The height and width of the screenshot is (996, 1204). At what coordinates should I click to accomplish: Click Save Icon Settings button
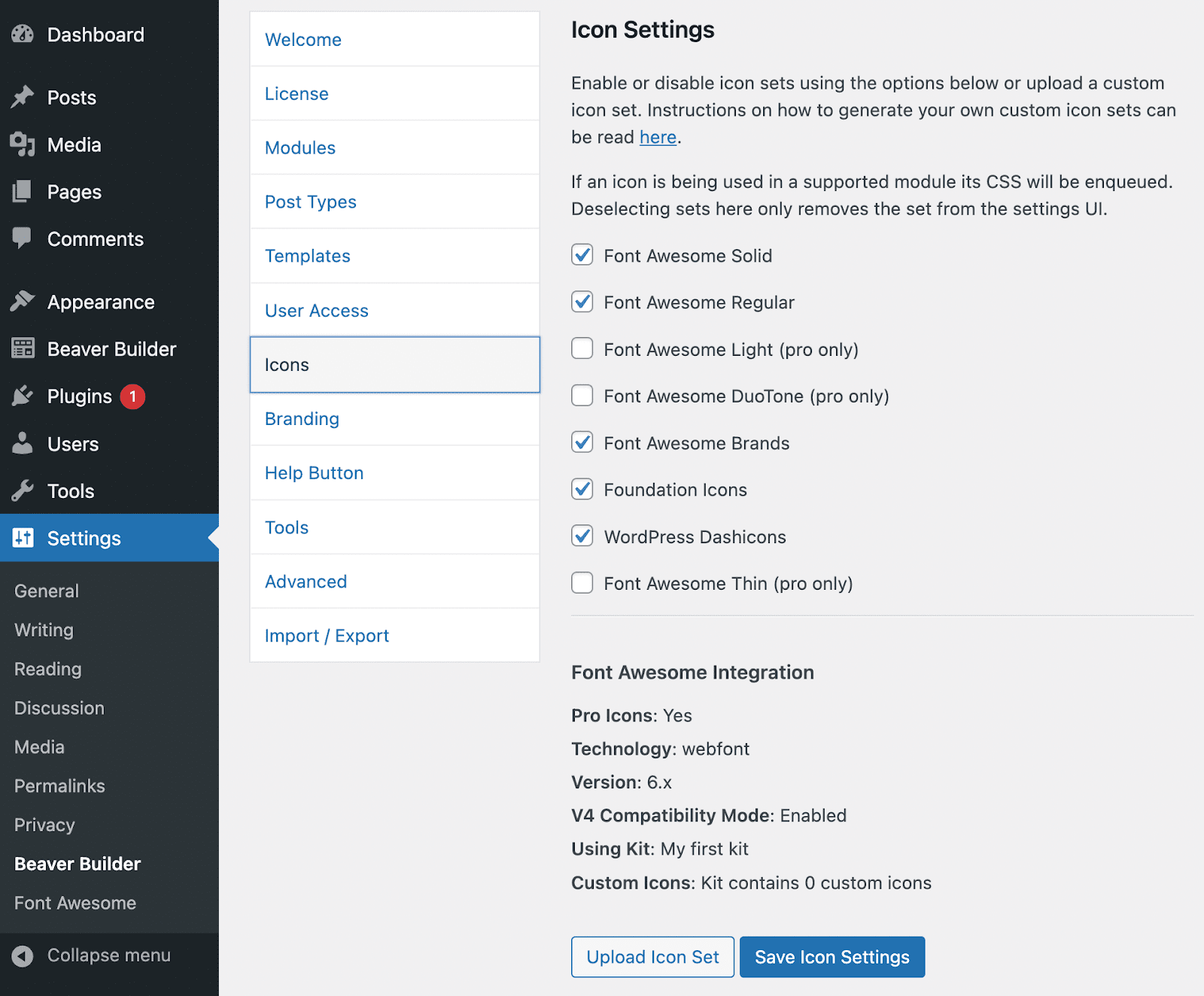pos(832,957)
